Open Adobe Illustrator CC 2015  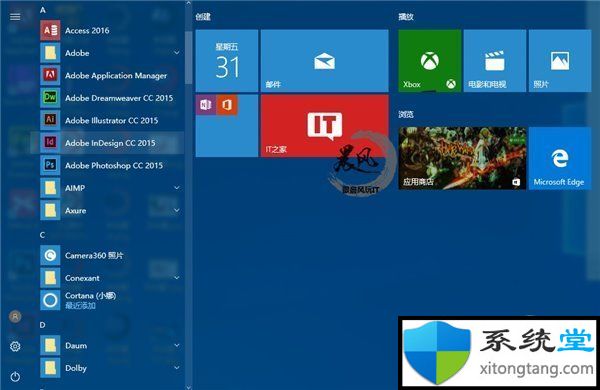click(111, 121)
